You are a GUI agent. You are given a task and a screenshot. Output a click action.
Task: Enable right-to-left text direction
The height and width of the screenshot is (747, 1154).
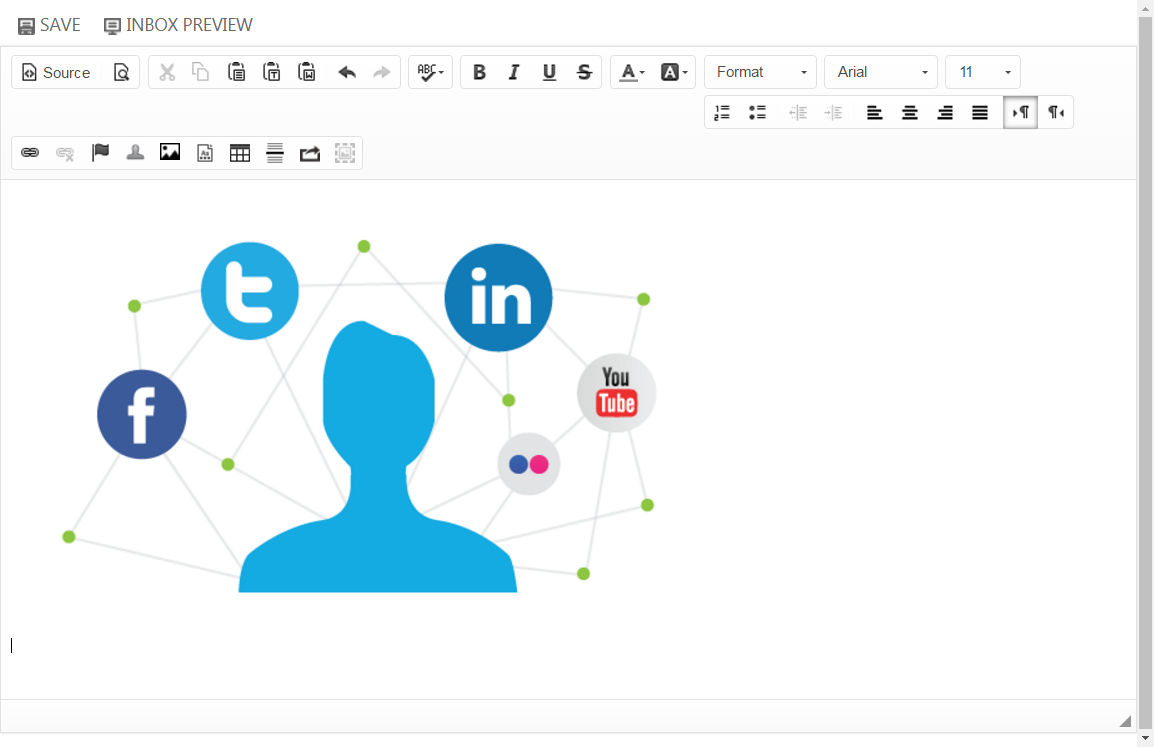point(1056,113)
